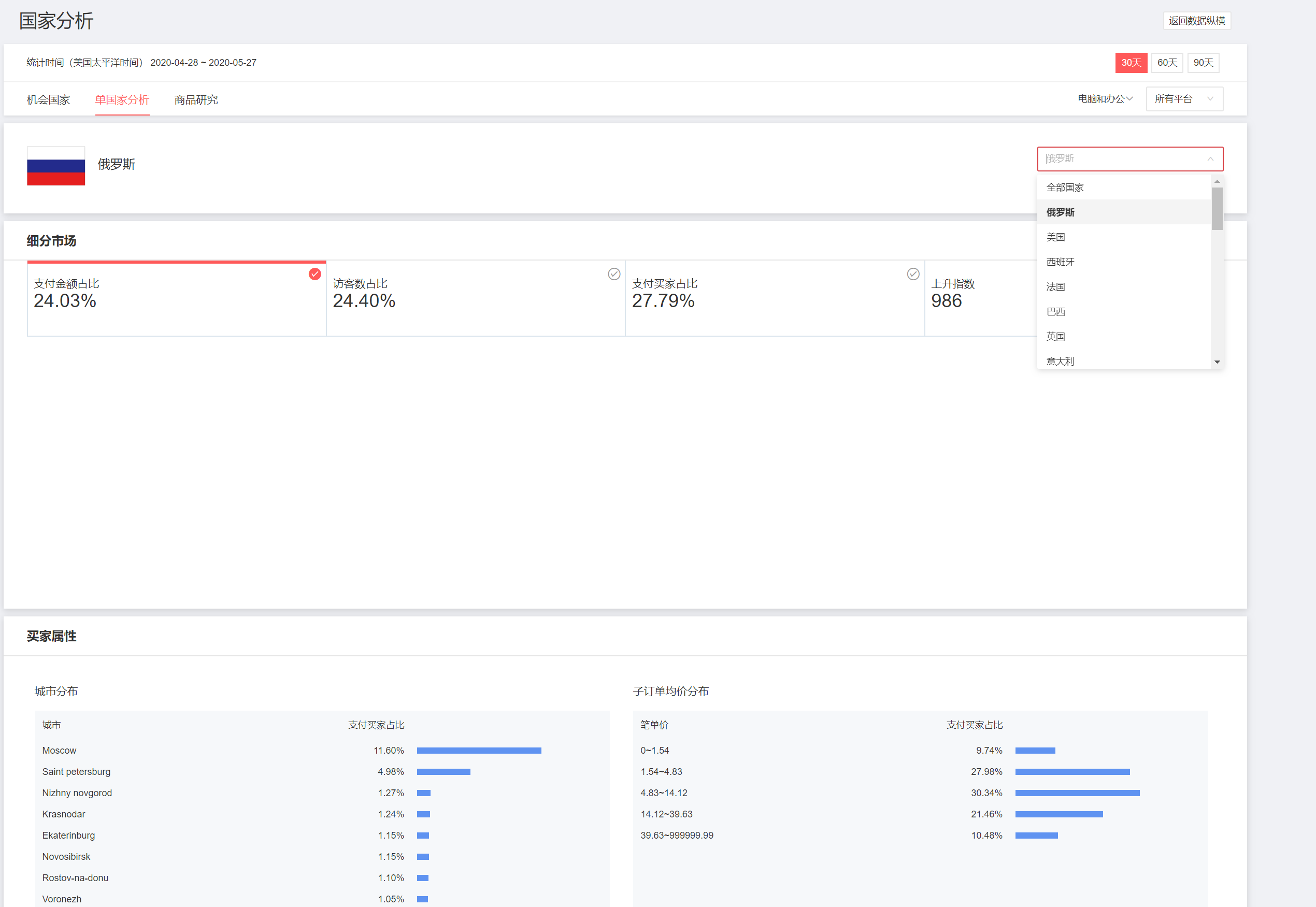Click the Saint petersburg 4.98% bar
1316x907 pixels.
[x=444, y=772]
